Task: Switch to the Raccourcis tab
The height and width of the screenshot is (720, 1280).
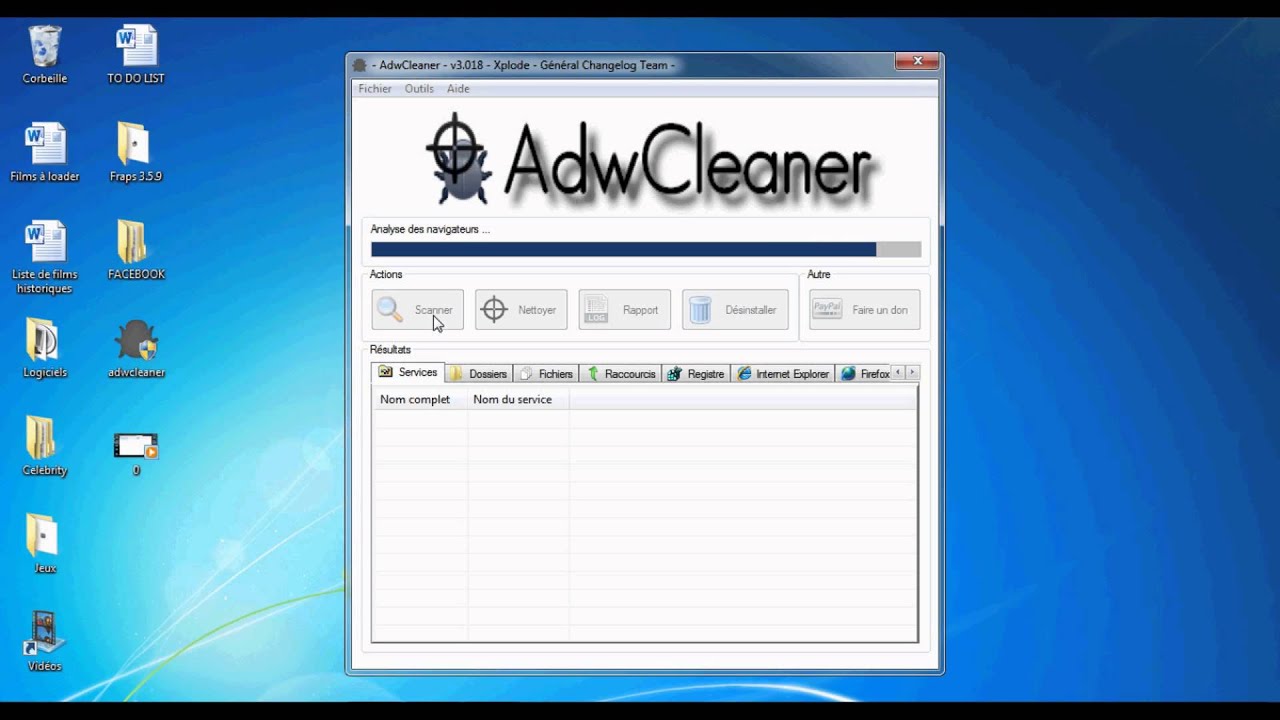Action: point(621,374)
